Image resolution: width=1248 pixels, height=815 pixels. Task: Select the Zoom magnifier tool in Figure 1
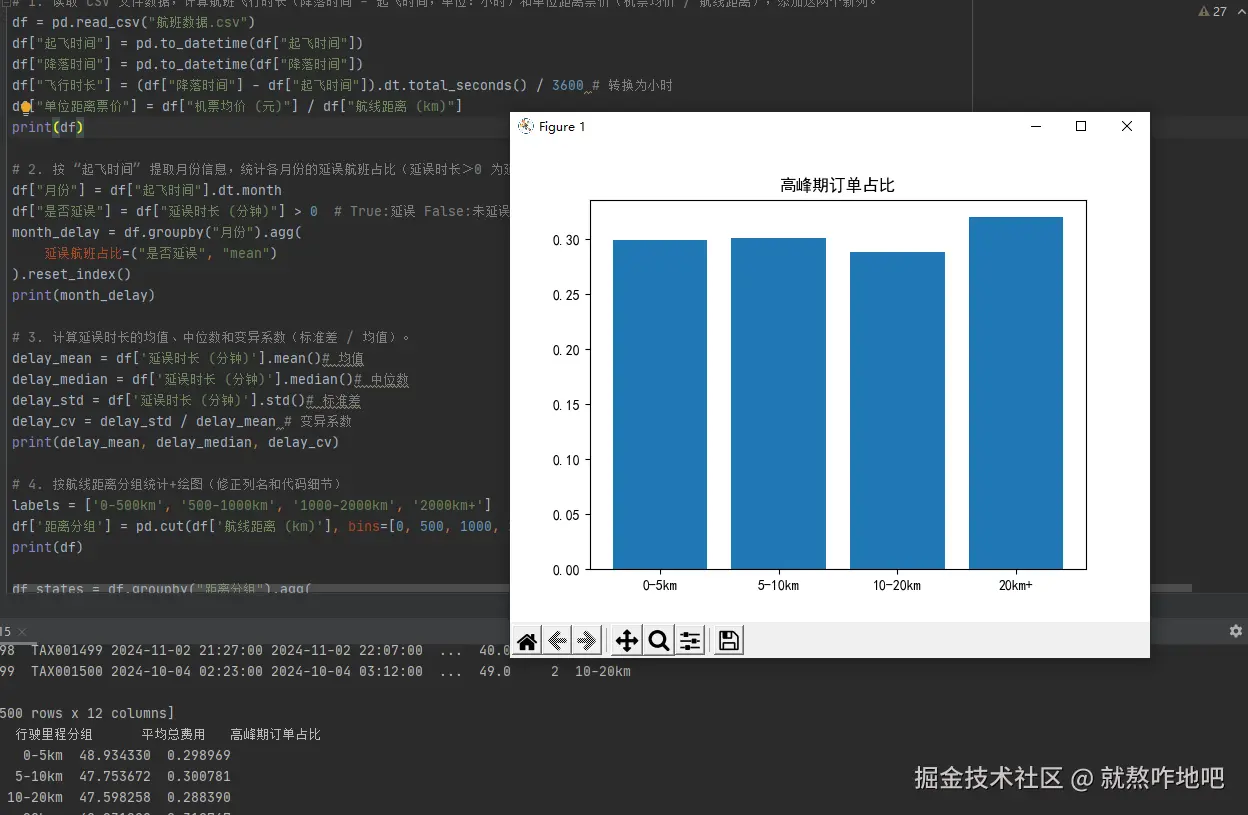click(658, 641)
